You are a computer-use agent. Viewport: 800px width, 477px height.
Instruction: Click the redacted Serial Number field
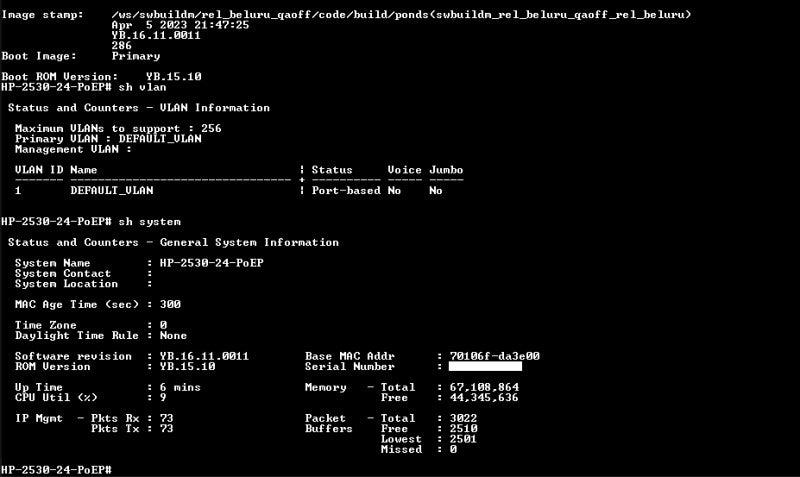(x=485, y=366)
